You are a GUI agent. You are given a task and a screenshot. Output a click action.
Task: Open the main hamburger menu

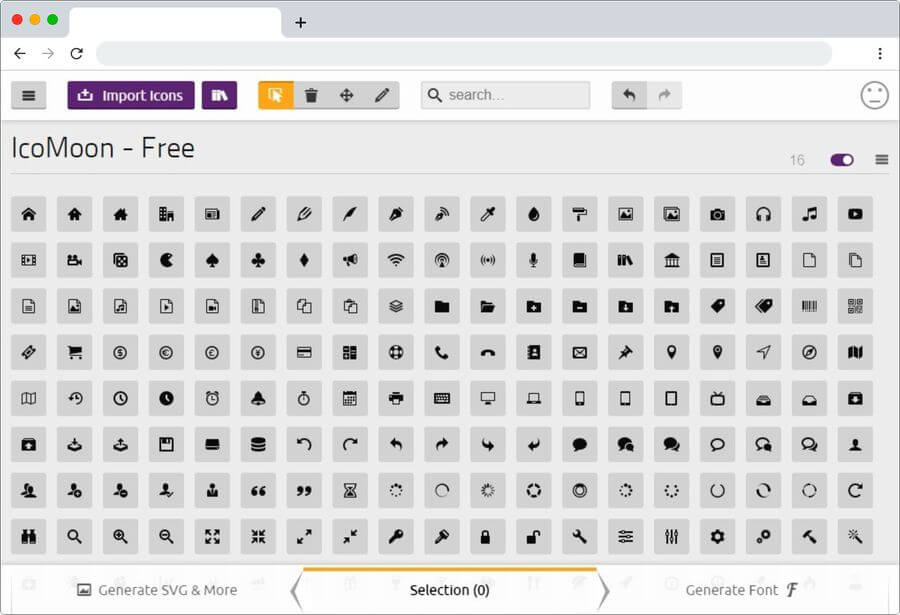(x=29, y=95)
